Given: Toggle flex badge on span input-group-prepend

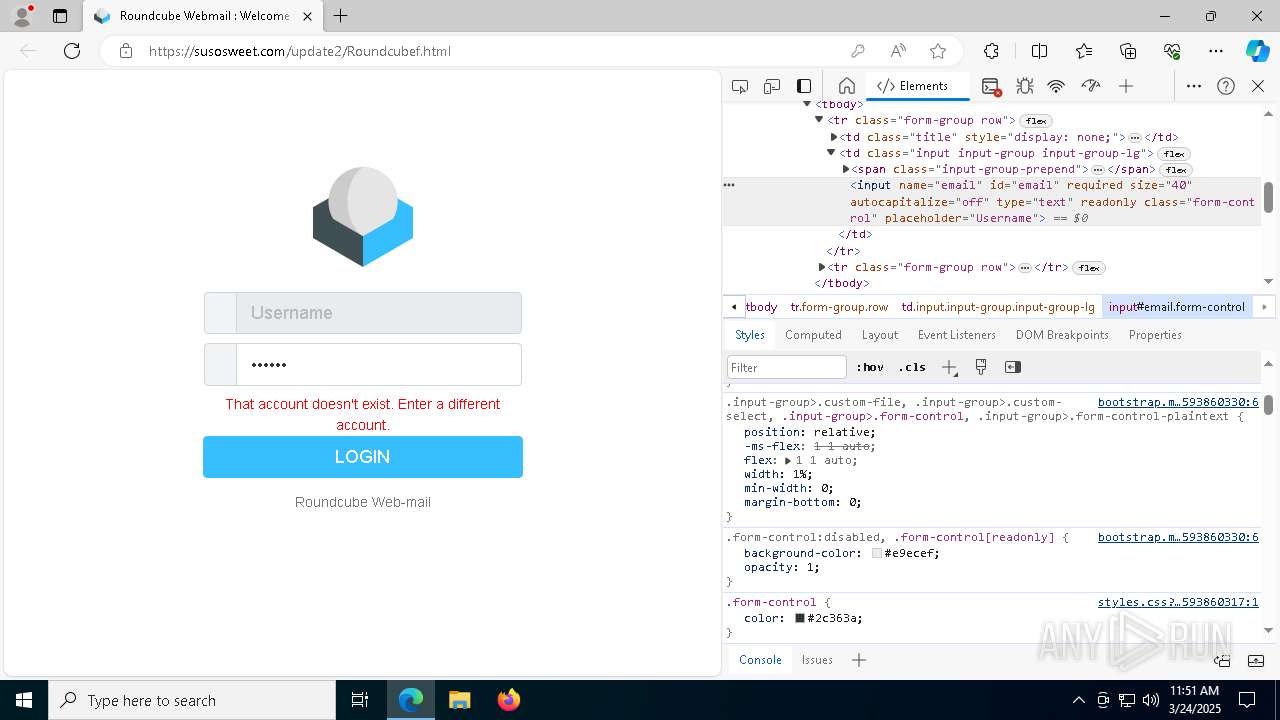Looking at the screenshot, I should pos(1175,170).
